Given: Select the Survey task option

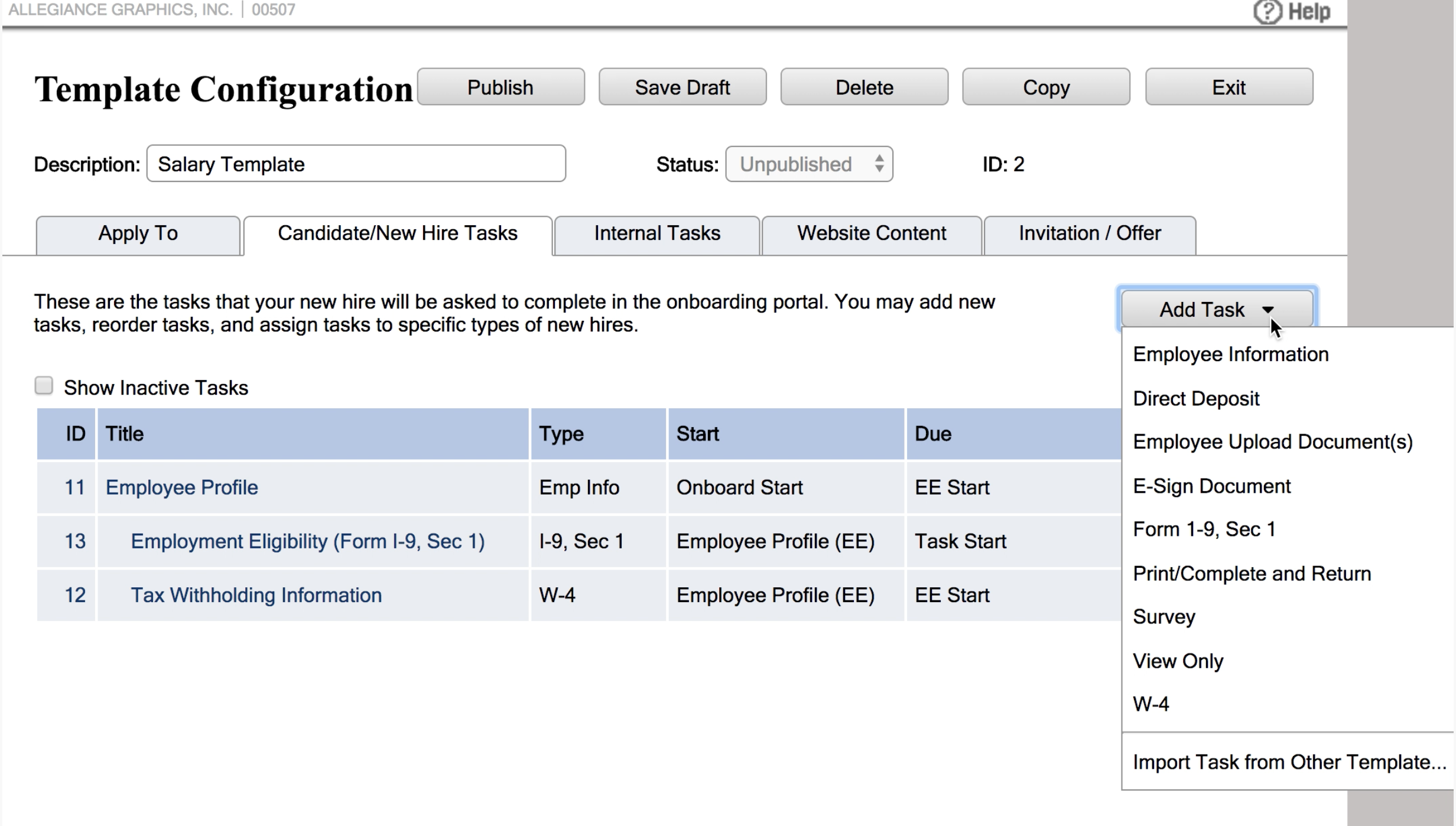Looking at the screenshot, I should point(1163,616).
